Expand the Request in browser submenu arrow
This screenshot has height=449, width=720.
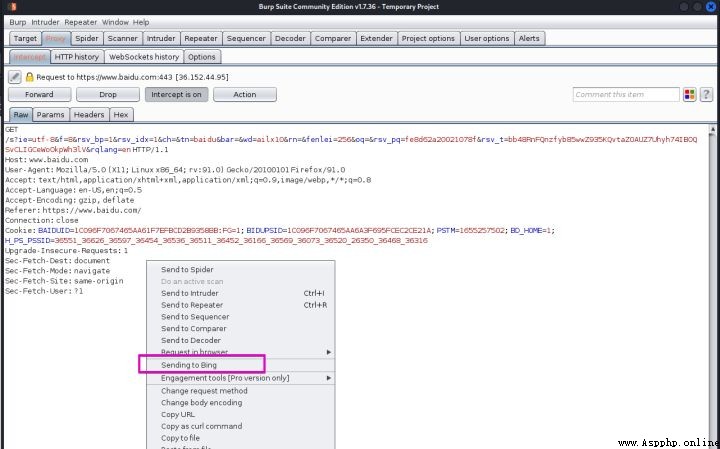(x=329, y=352)
